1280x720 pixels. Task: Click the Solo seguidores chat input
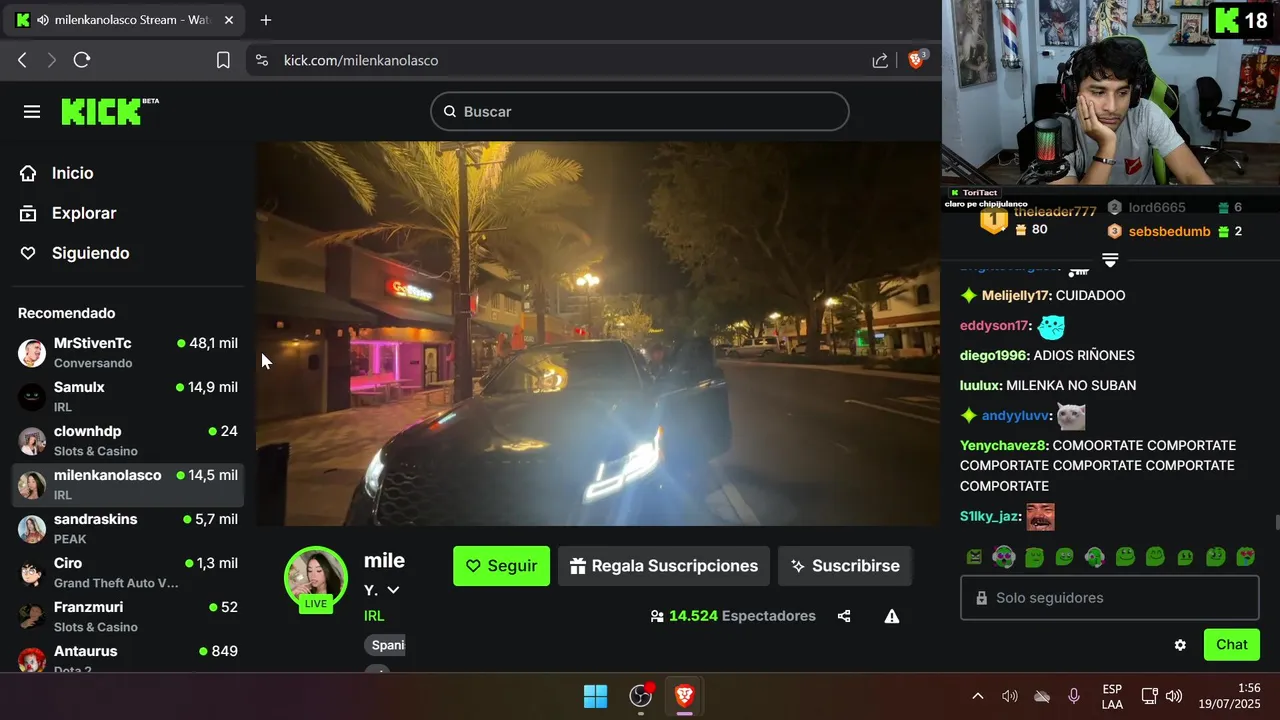(x=1110, y=598)
